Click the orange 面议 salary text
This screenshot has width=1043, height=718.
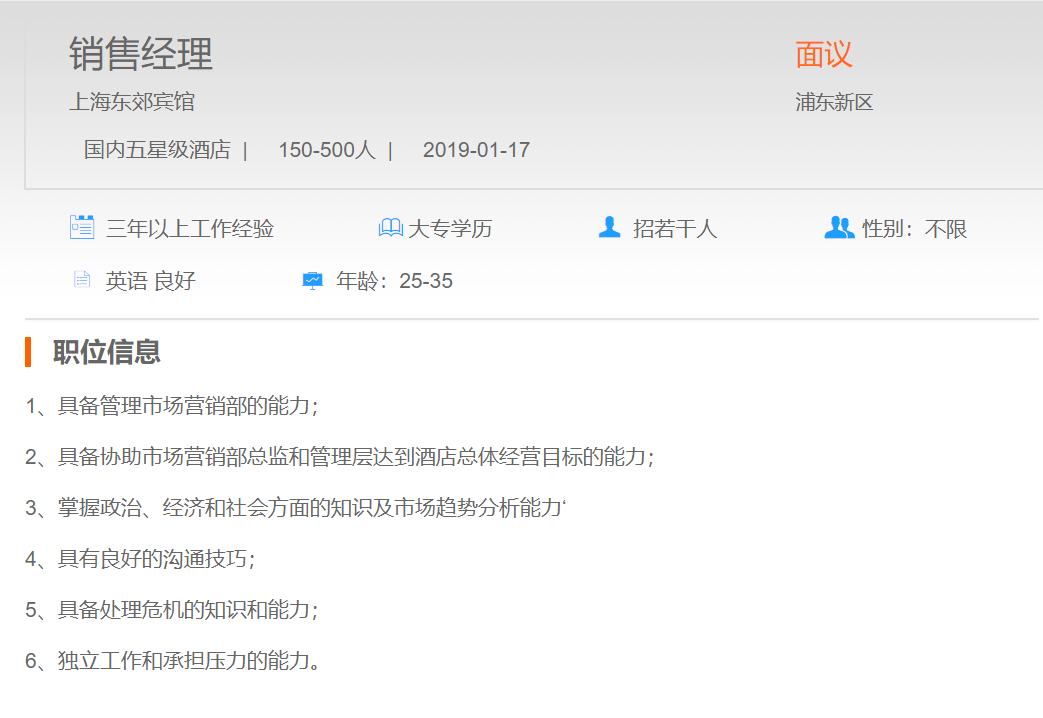824,54
